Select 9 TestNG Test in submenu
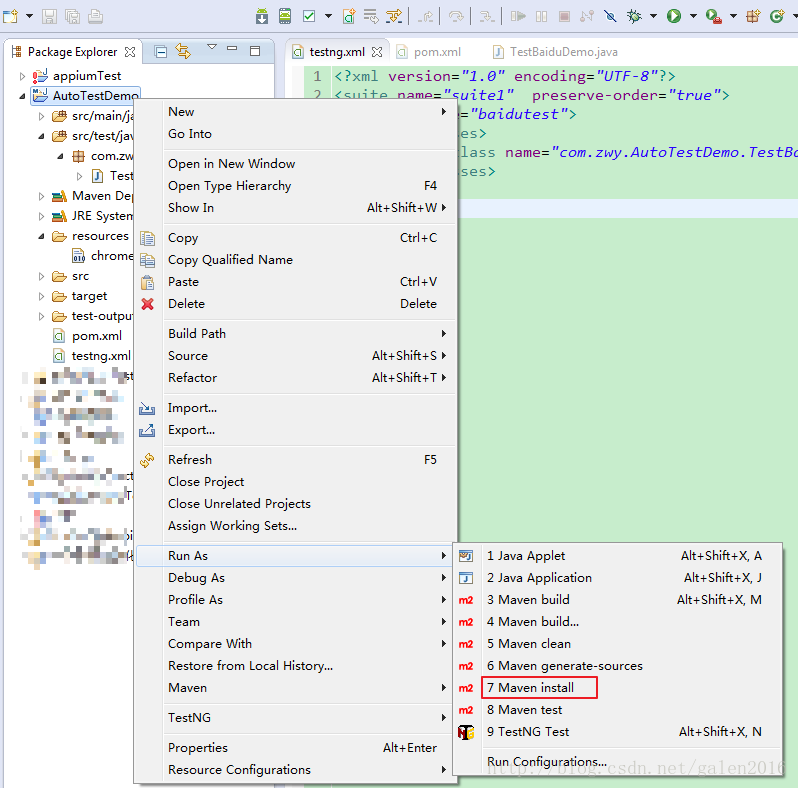 click(617, 732)
